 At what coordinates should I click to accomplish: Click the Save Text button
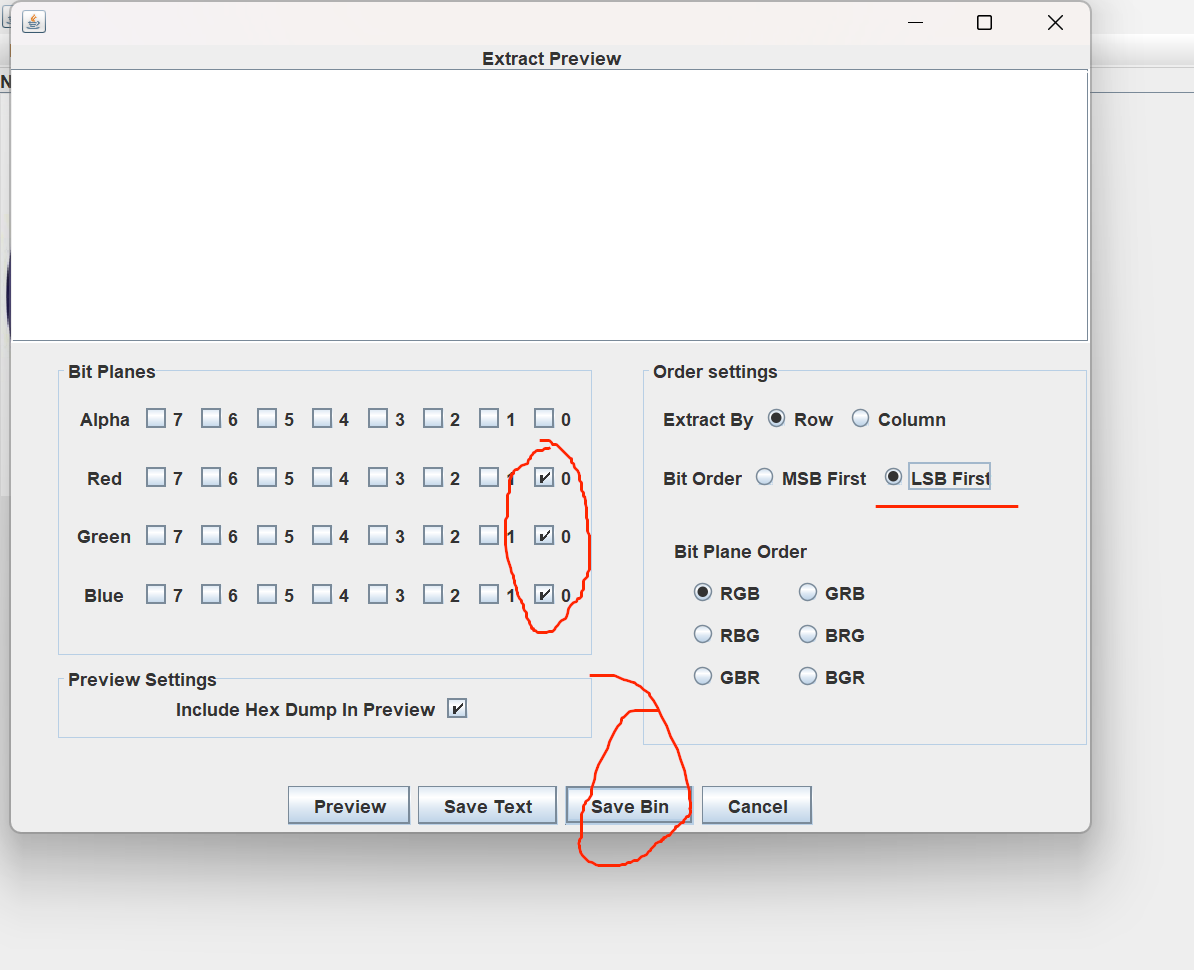[487, 806]
